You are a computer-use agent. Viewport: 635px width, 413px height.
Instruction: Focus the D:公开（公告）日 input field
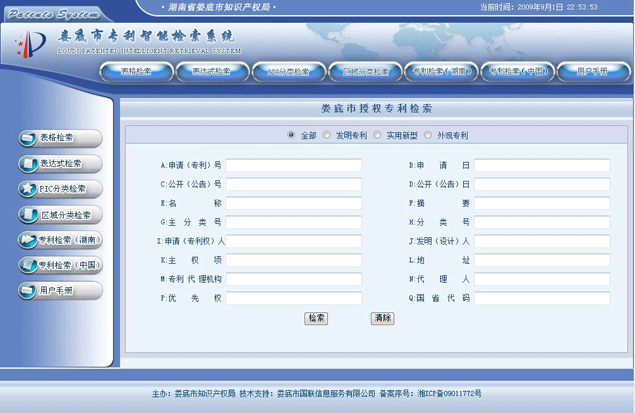click(x=542, y=184)
